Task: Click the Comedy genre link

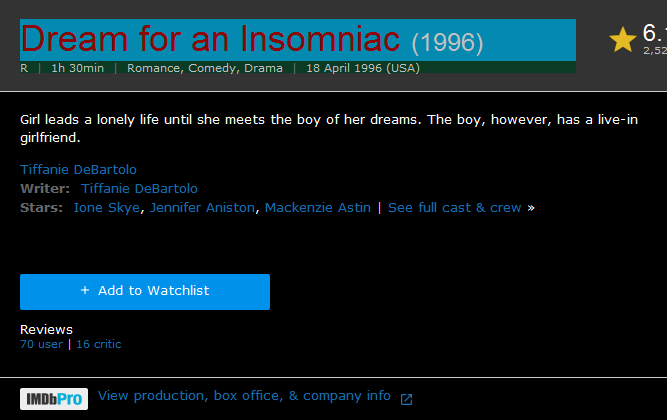Action: [214, 68]
